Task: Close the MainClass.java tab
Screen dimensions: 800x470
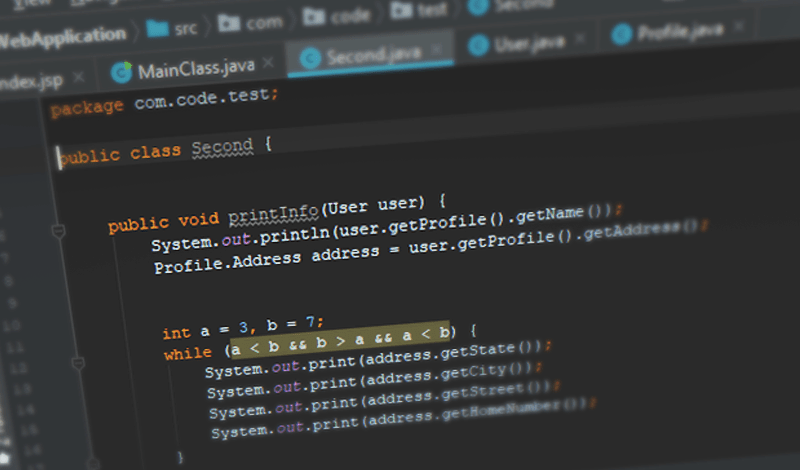Action: click(x=268, y=63)
